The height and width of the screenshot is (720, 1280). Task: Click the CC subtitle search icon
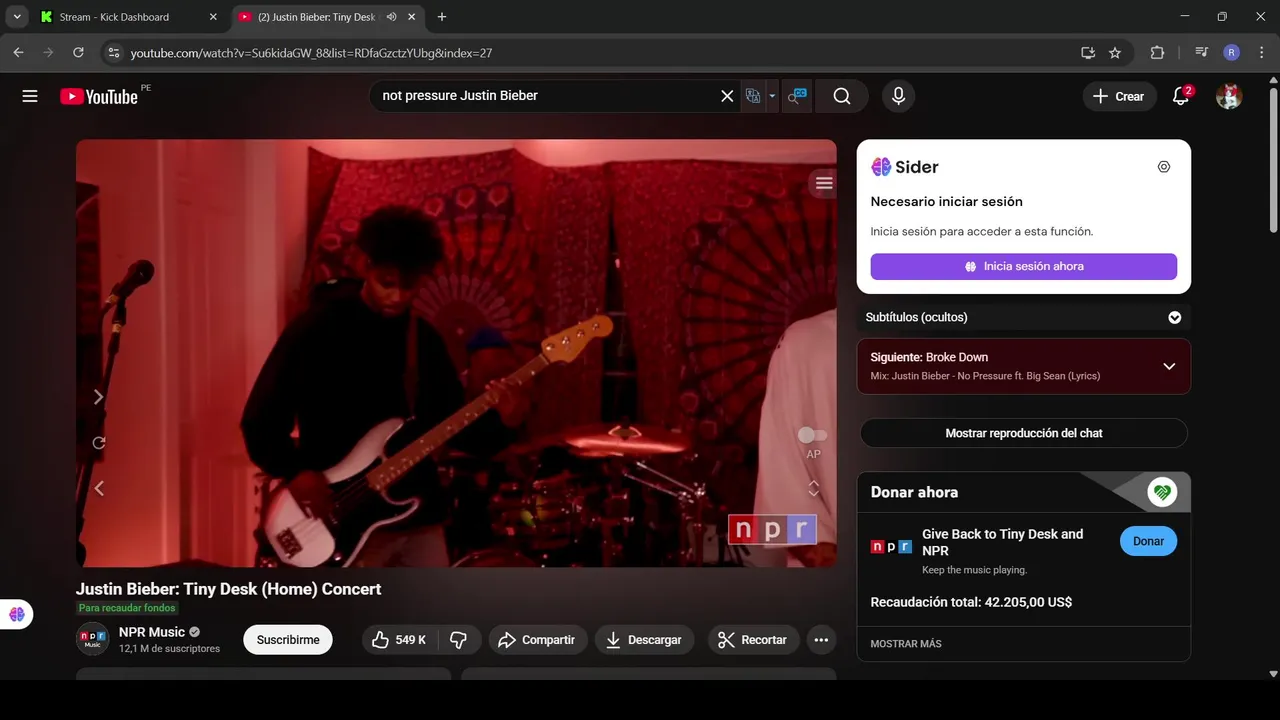click(797, 96)
